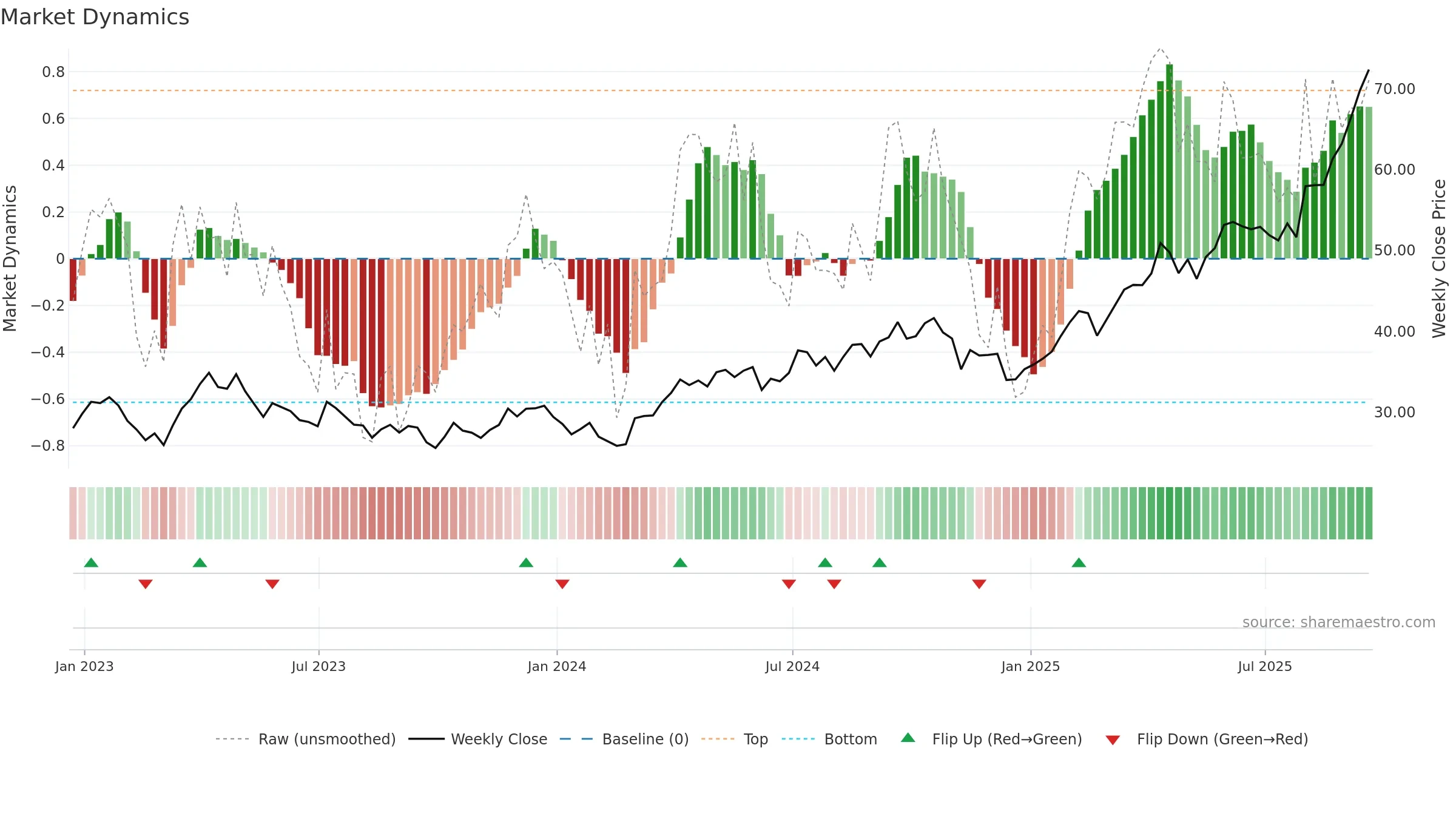Click the green Flip Up triangle around September 2024
This screenshot has height=819, width=1456.
[880, 562]
